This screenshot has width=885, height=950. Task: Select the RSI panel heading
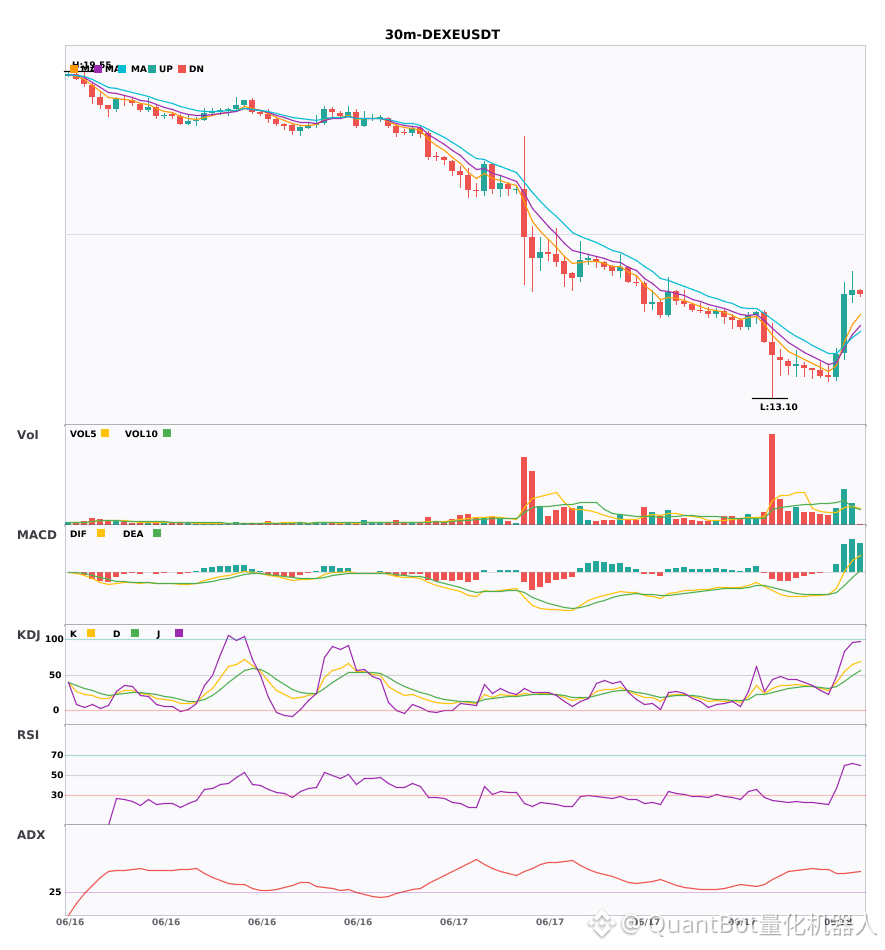(28, 735)
